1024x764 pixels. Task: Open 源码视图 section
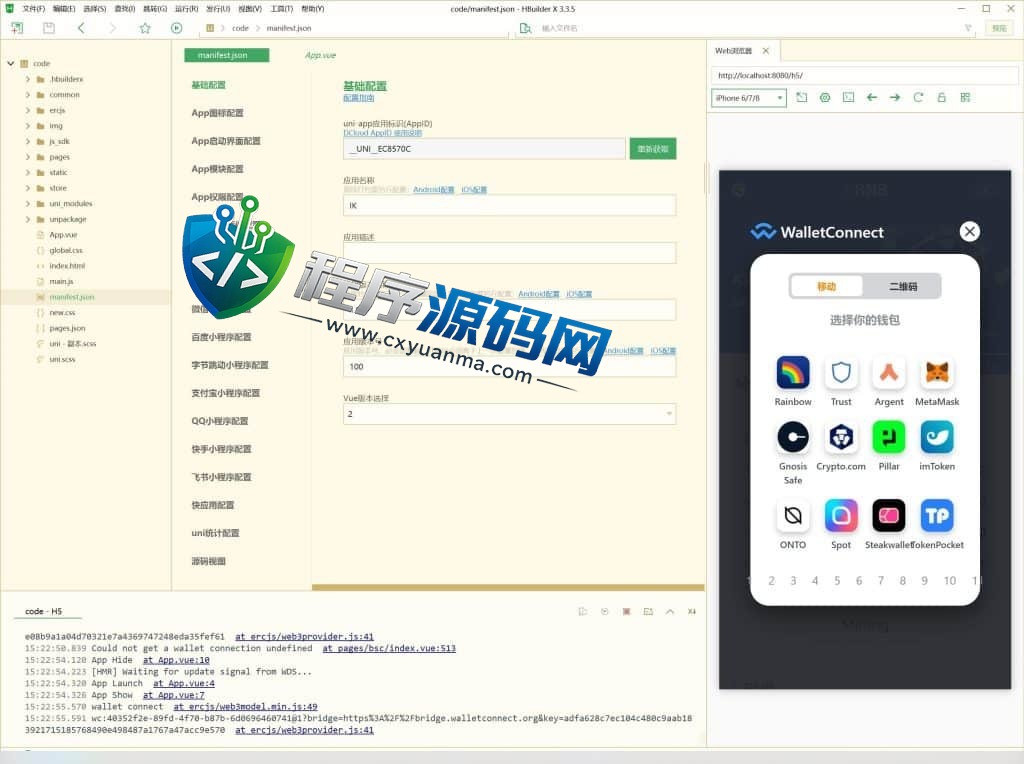[x=208, y=561]
